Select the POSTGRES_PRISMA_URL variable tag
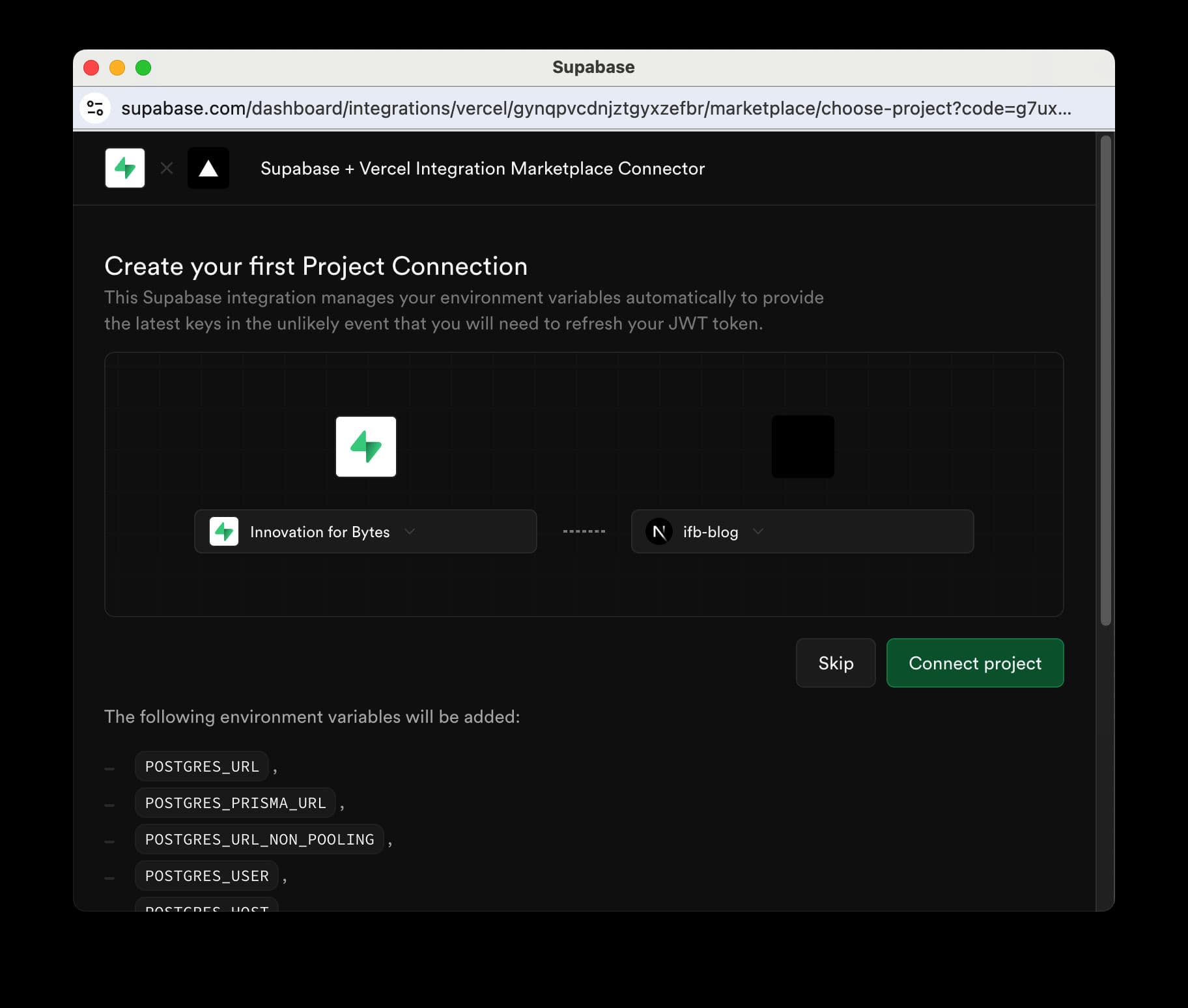 tap(235, 803)
